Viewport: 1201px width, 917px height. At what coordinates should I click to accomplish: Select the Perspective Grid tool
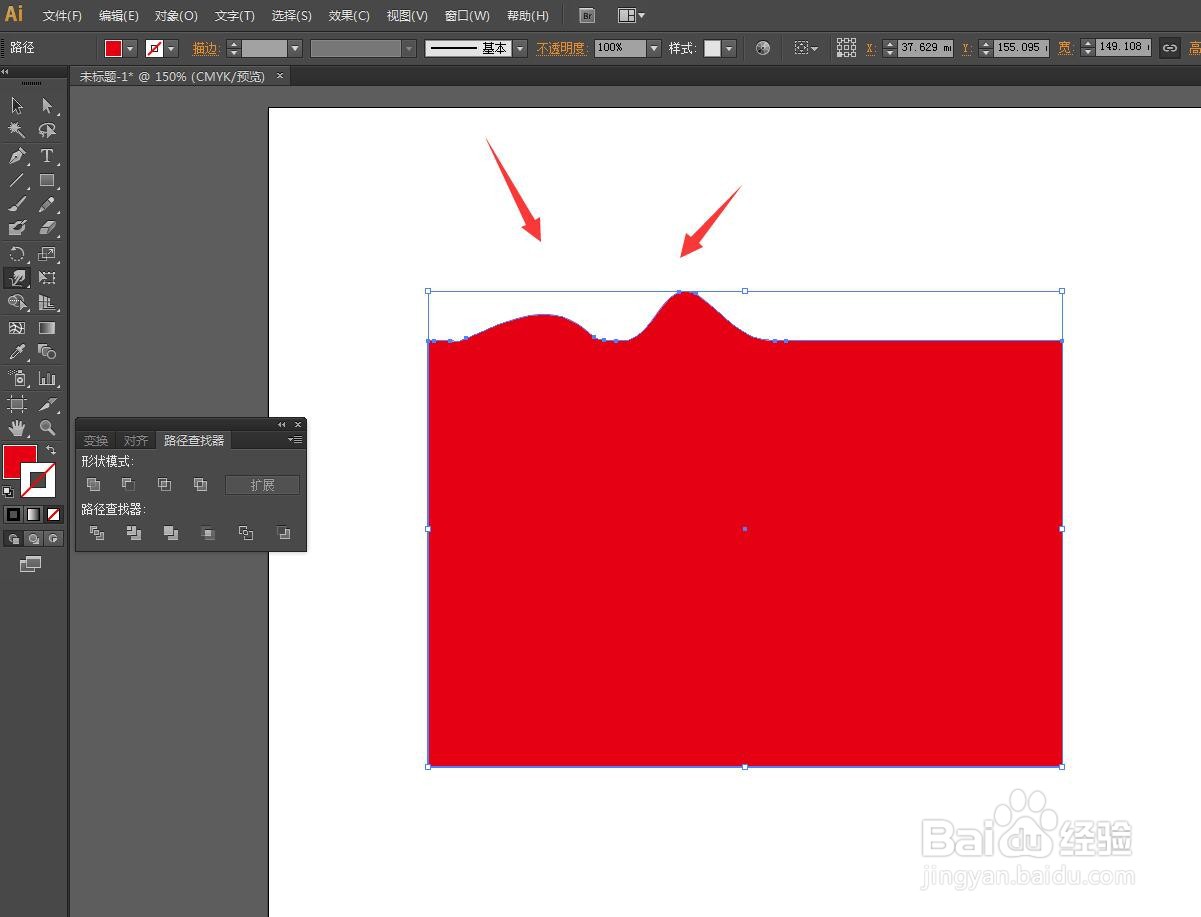pyautogui.click(x=47, y=302)
